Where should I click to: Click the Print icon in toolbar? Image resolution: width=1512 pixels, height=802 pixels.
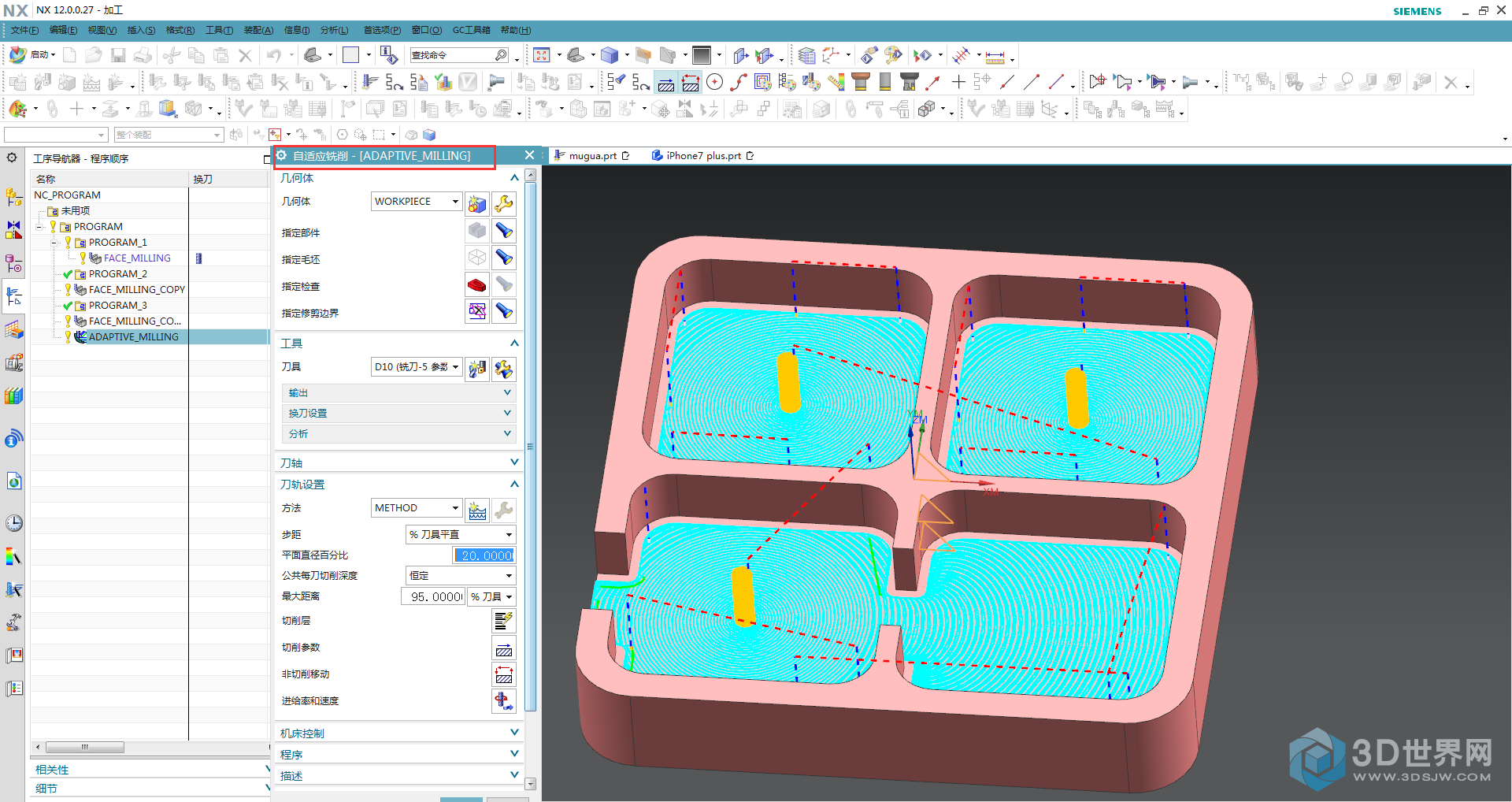click(x=143, y=55)
